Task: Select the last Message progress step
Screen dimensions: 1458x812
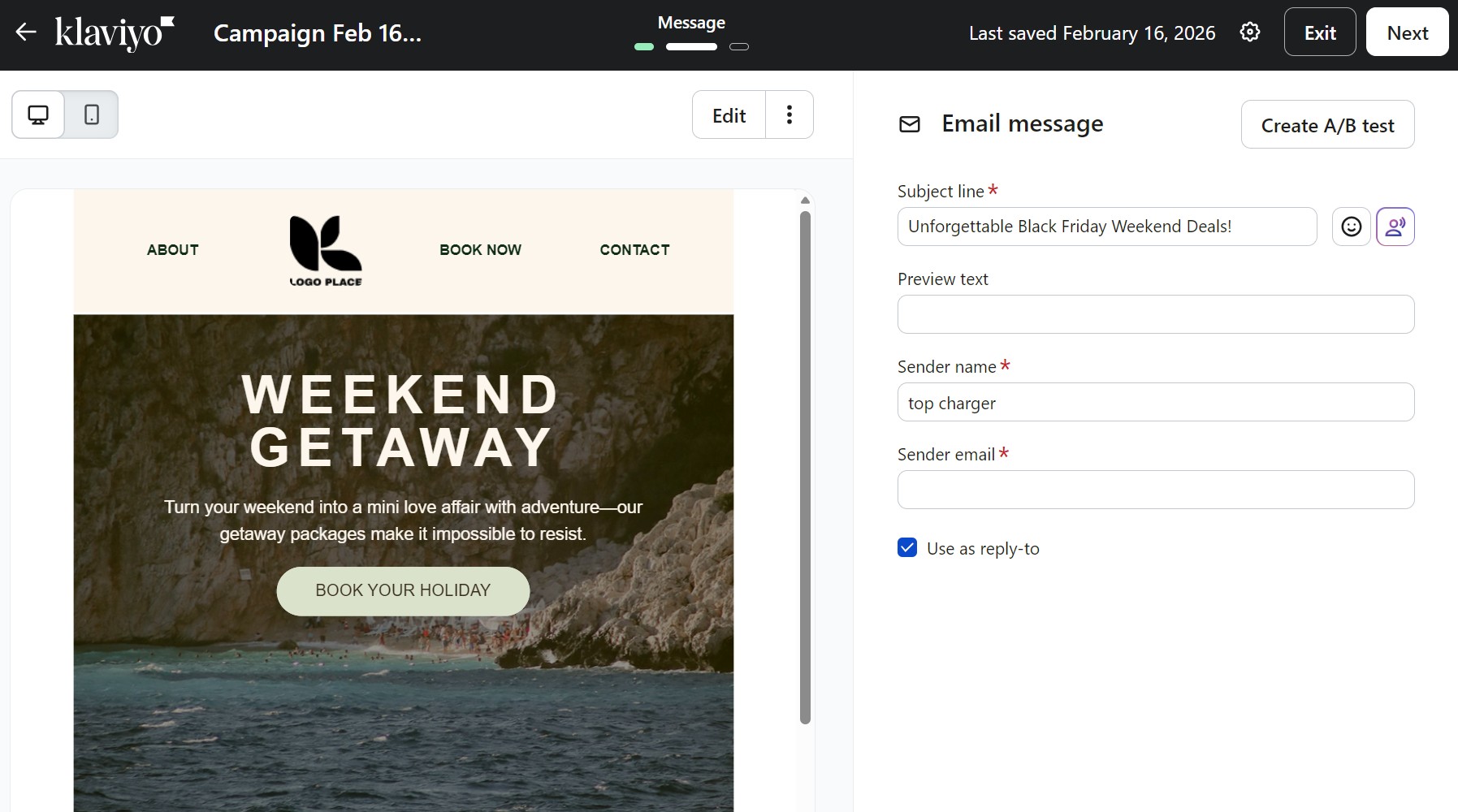Action: pyautogui.click(x=739, y=47)
